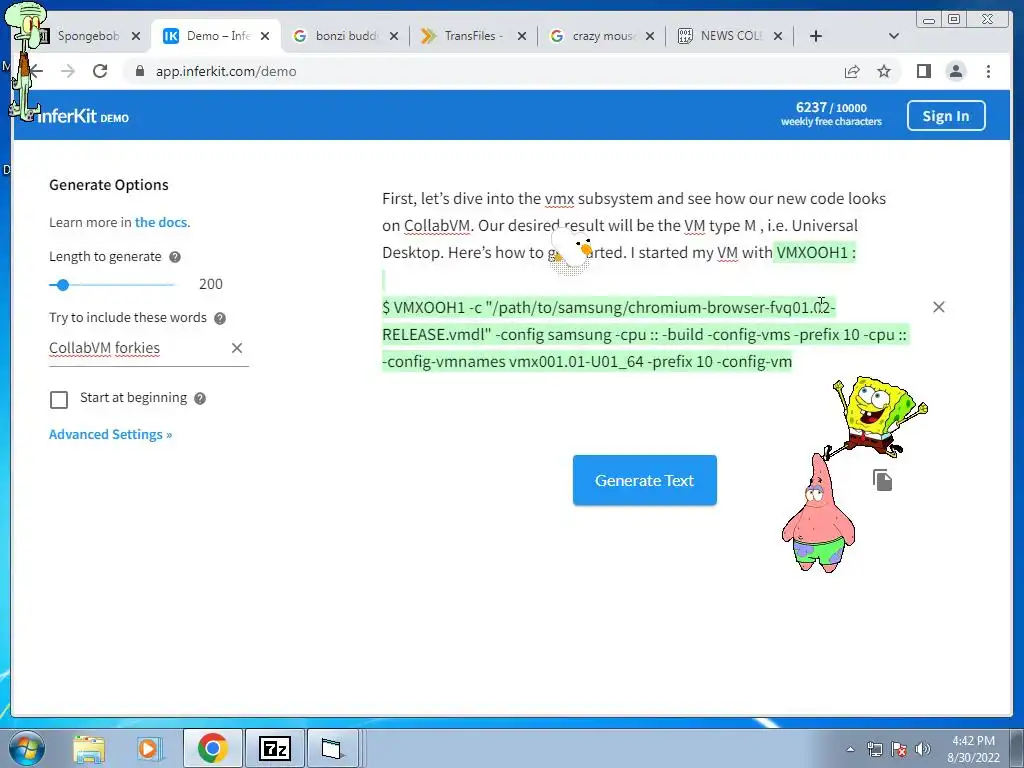Open the browser side panel icon

[923, 71]
